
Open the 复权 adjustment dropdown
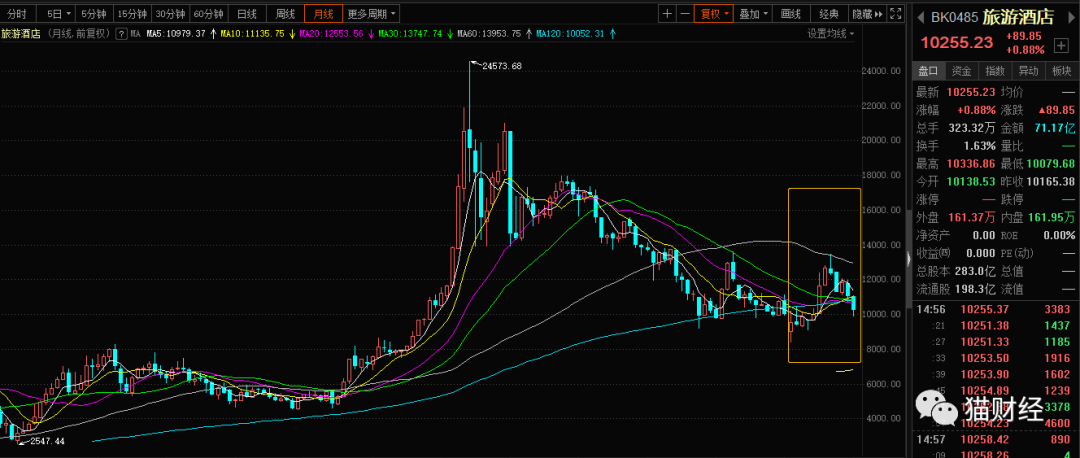pos(714,14)
